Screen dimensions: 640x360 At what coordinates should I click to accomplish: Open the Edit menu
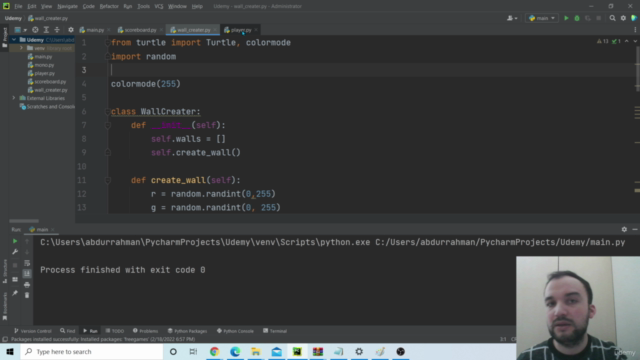pos(31,6)
